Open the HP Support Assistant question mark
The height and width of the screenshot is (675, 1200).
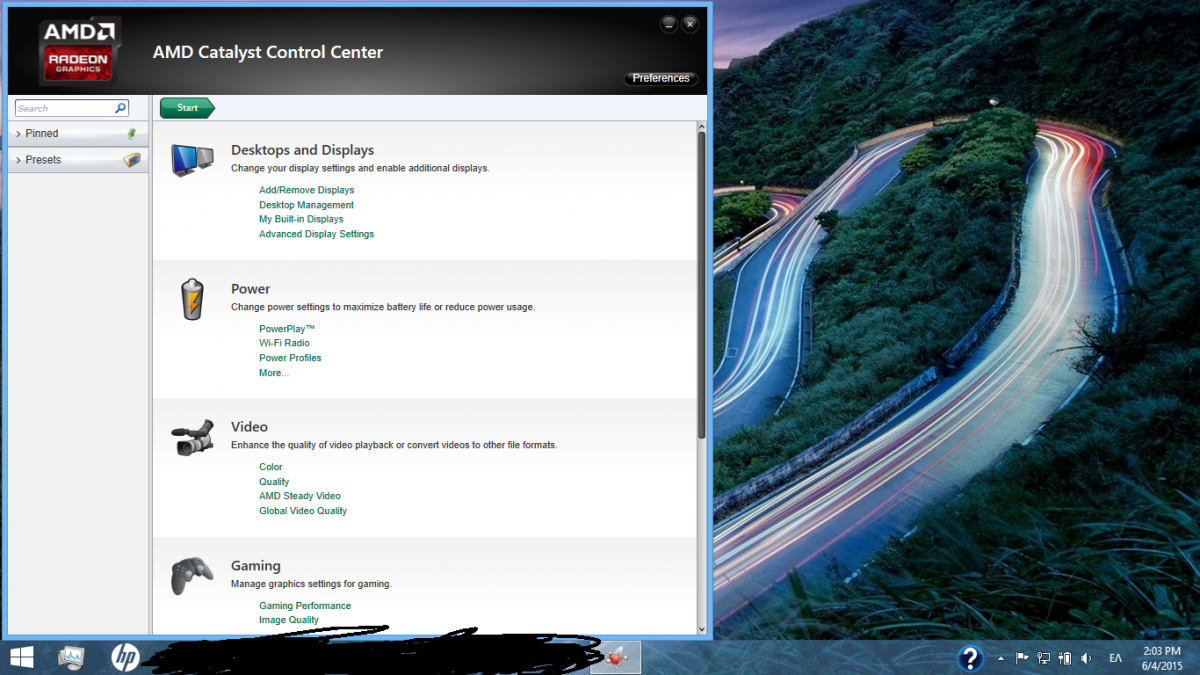pyautogui.click(x=970, y=658)
